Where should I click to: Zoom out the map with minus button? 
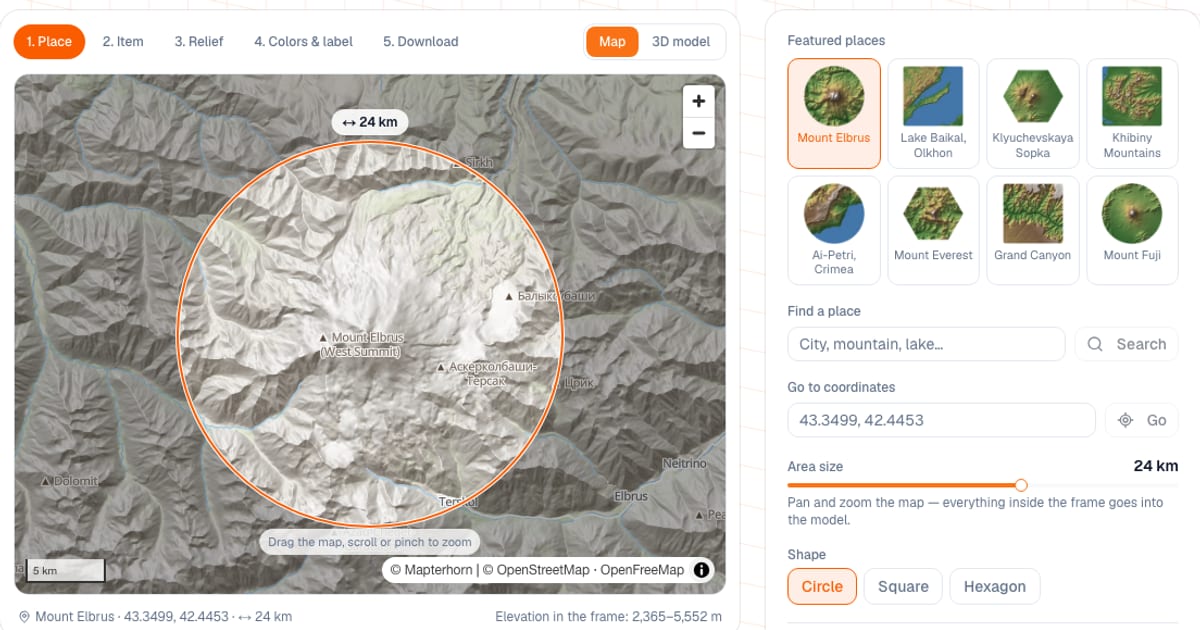[698, 133]
